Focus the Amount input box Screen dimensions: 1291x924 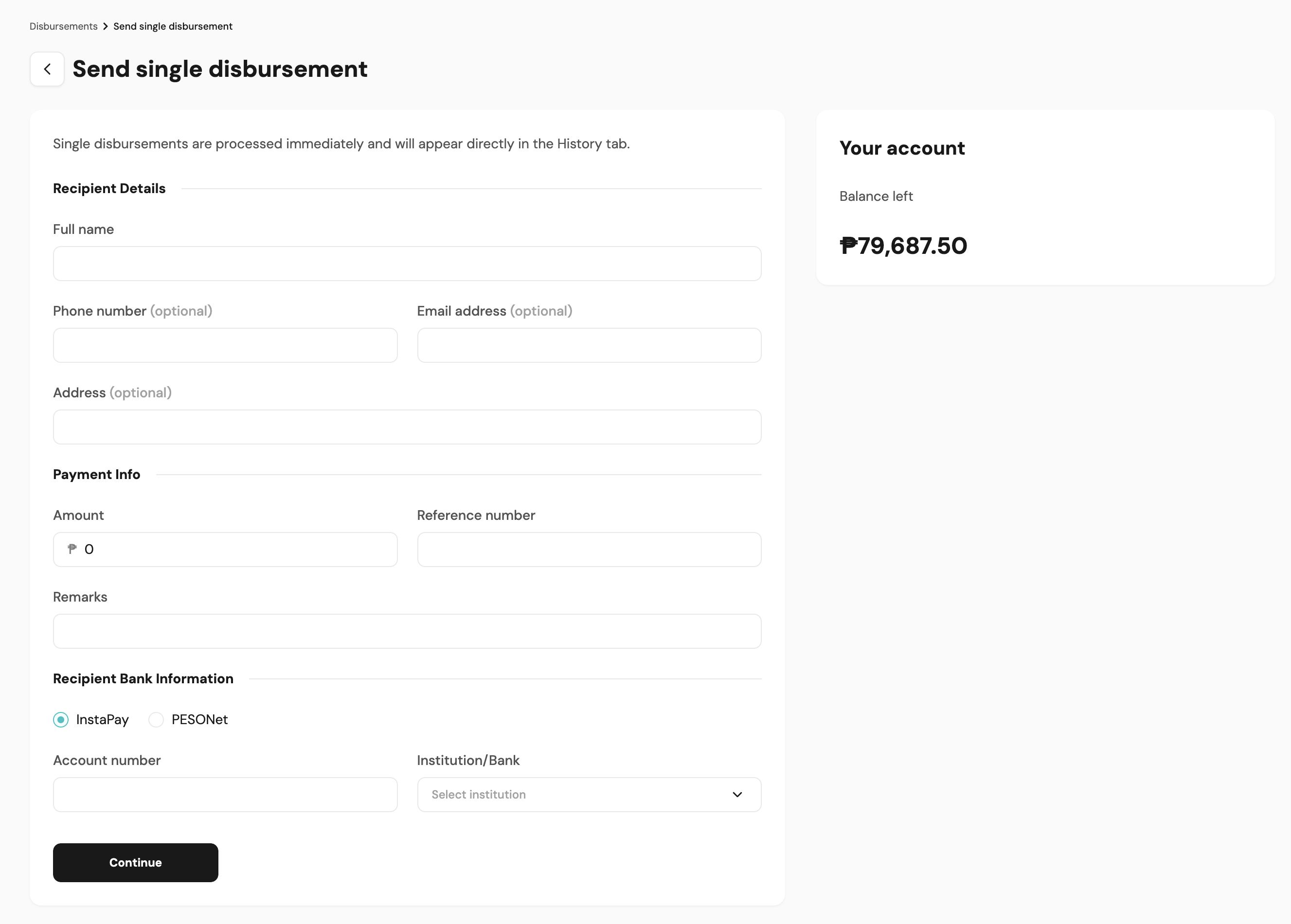[239, 550]
